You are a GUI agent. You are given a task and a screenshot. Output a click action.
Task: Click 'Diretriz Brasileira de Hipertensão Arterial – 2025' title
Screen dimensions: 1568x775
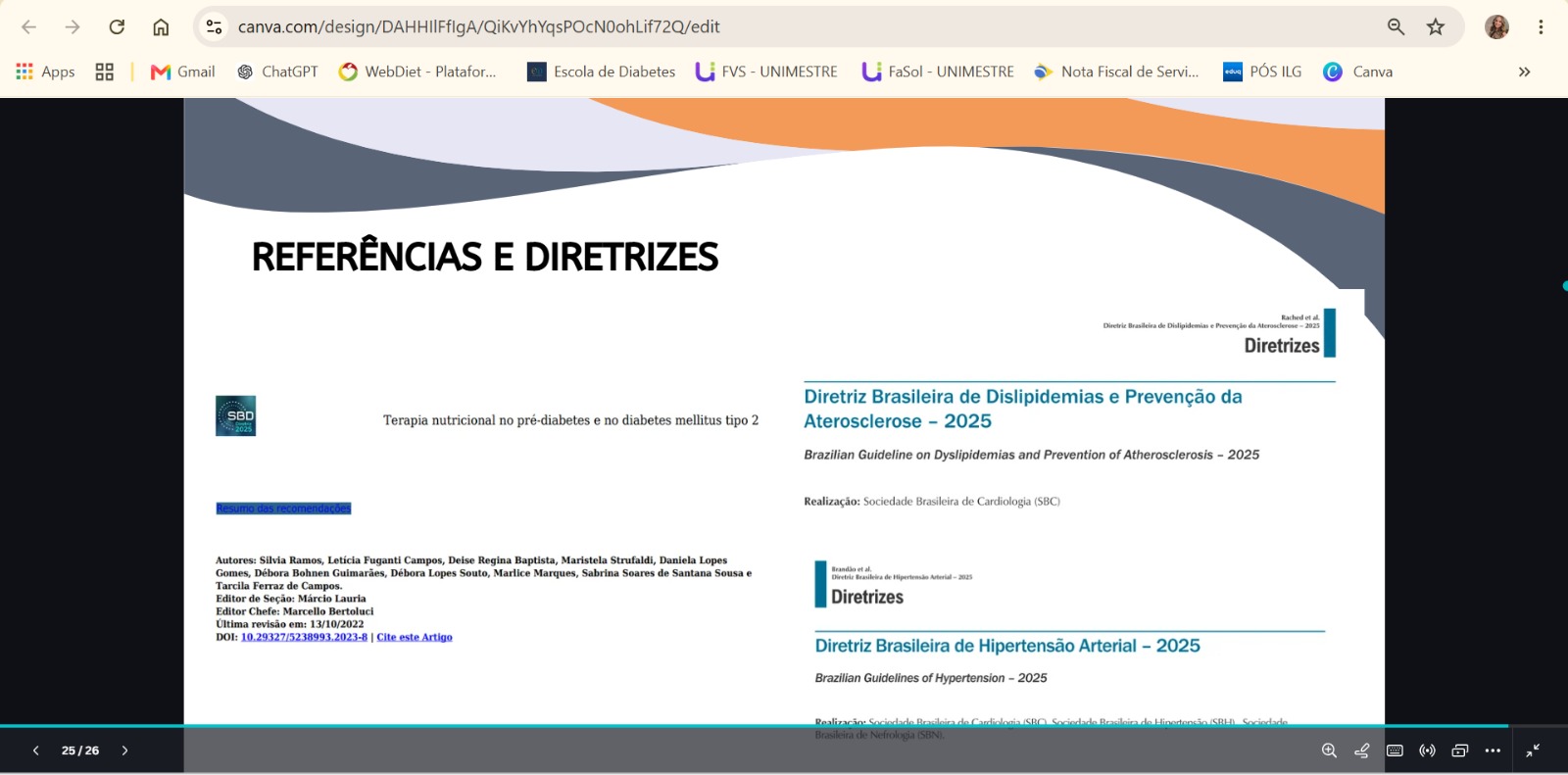tap(1007, 646)
